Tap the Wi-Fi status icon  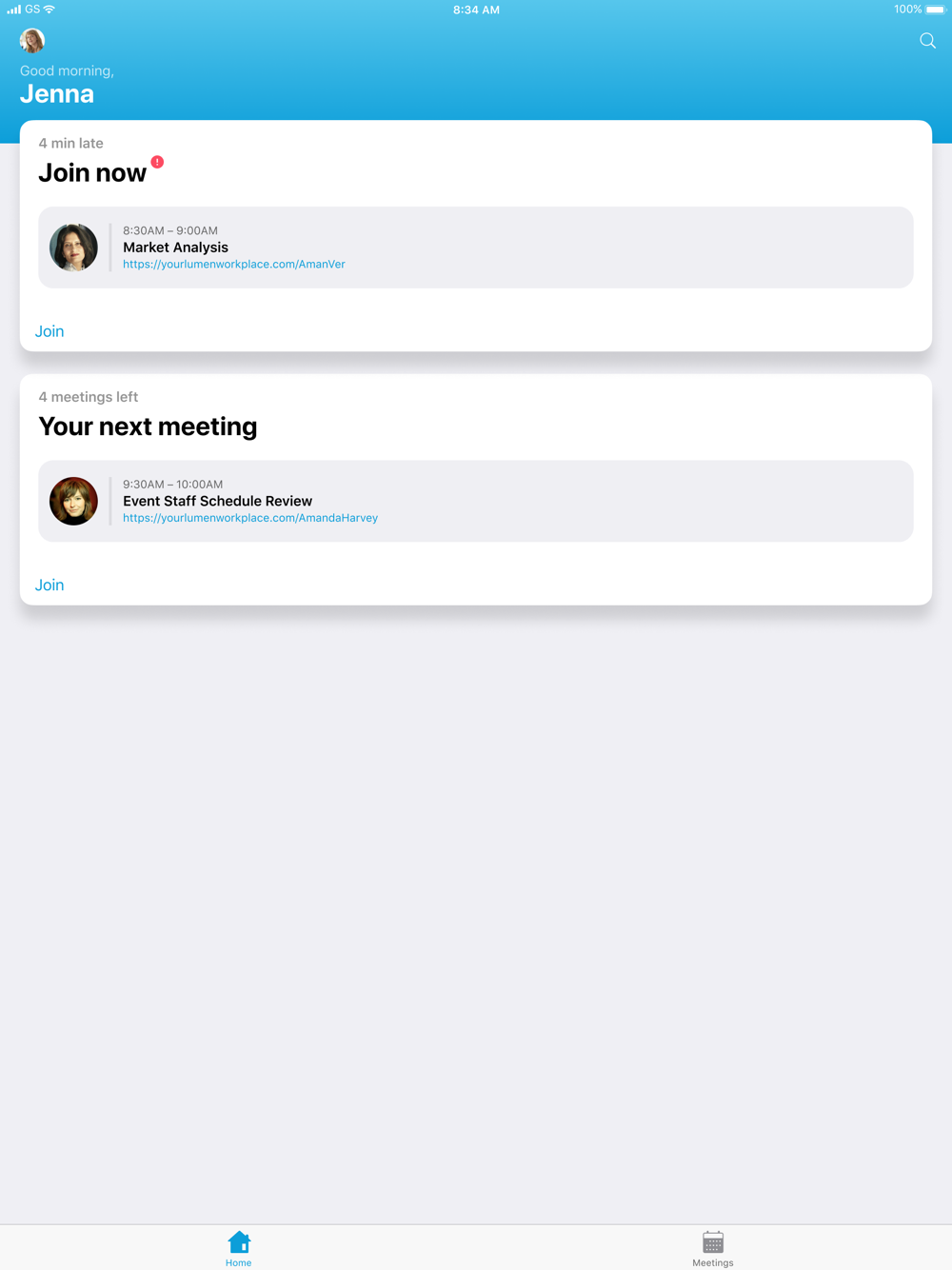[x=50, y=10]
